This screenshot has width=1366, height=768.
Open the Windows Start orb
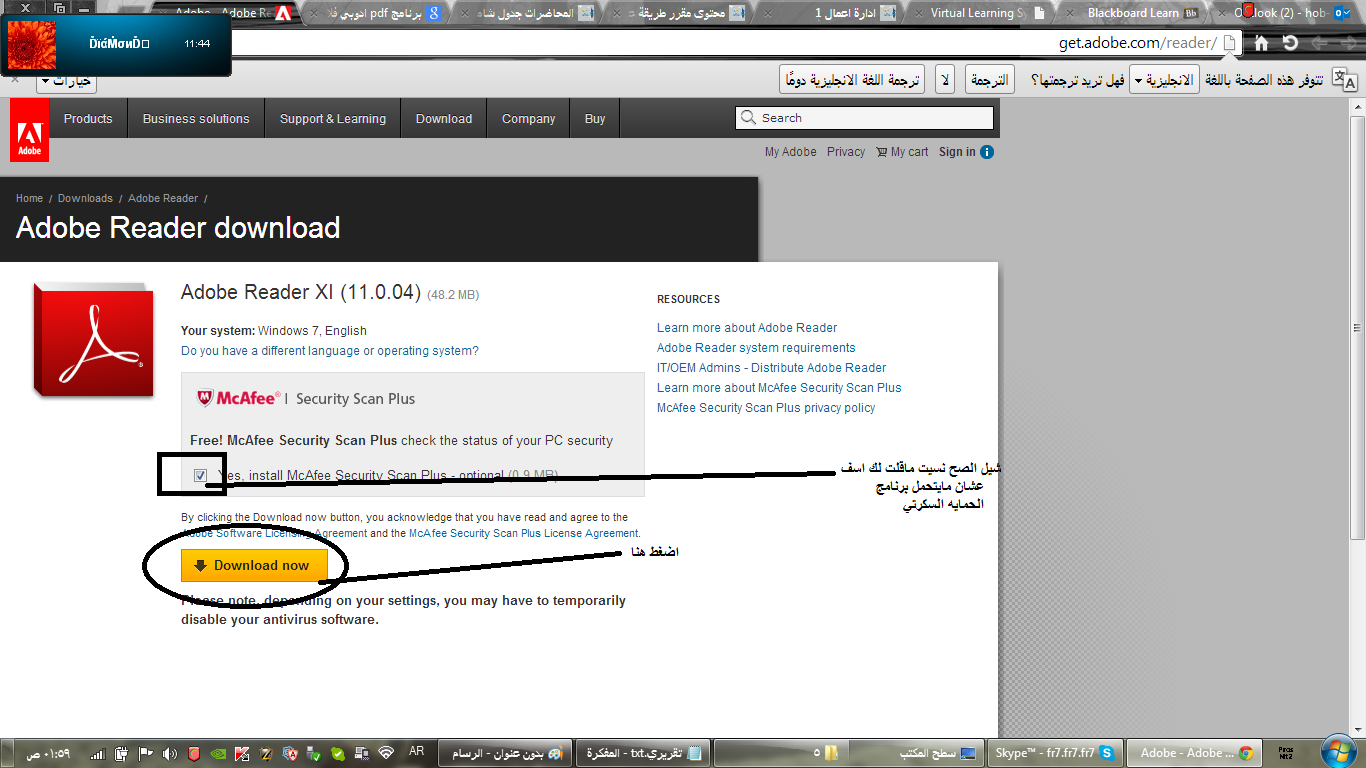point(1336,752)
